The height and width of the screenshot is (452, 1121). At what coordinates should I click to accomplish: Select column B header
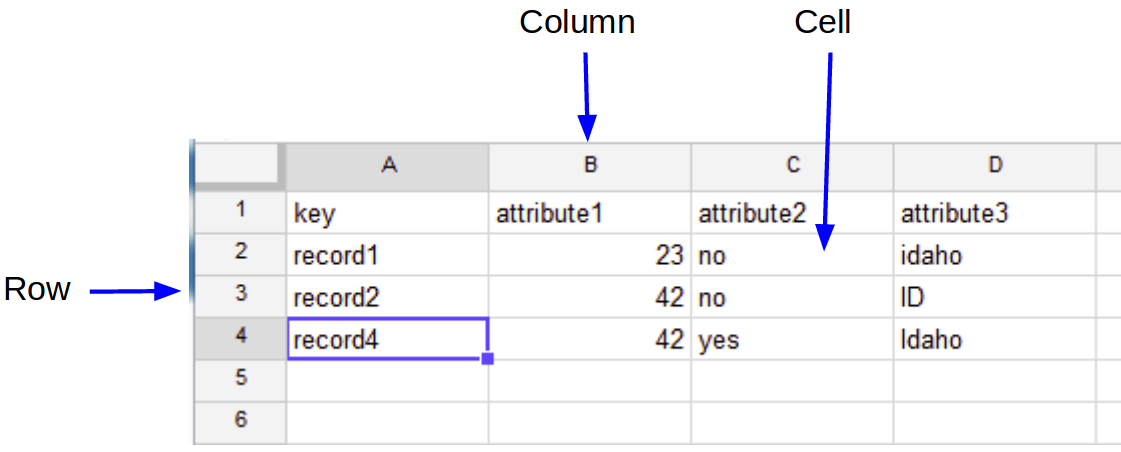pyautogui.click(x=590, y=166)
